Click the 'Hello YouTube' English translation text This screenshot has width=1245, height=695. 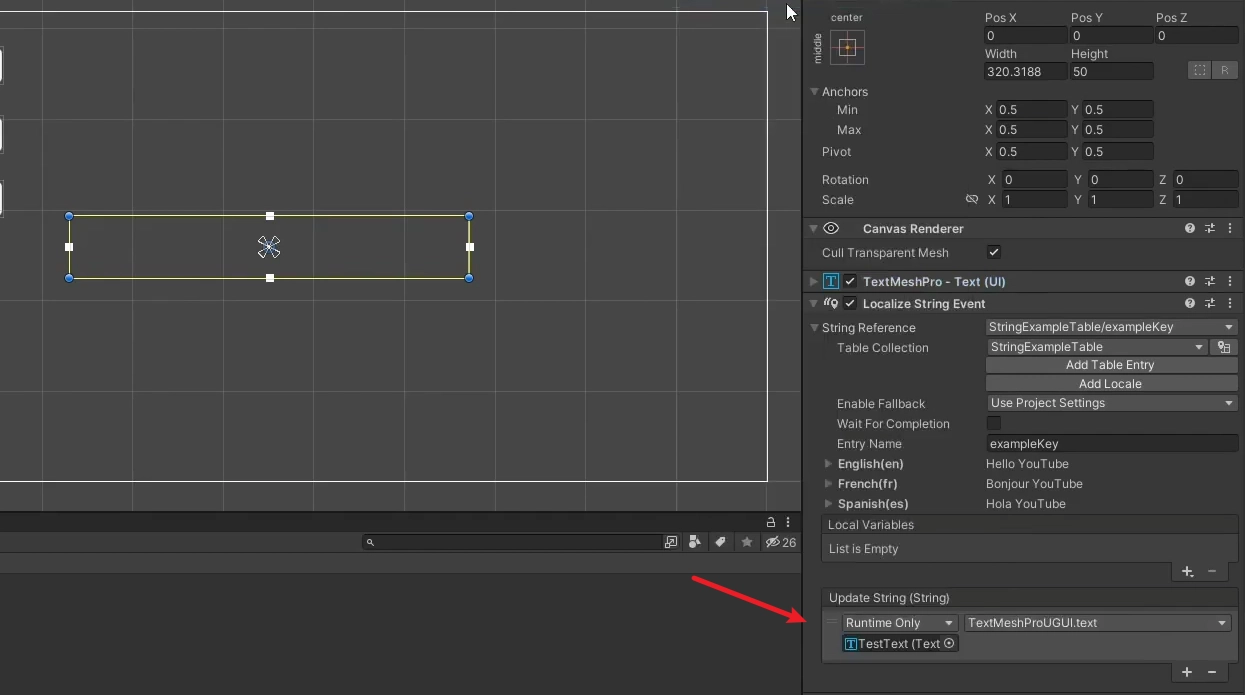click(1027, 464)
